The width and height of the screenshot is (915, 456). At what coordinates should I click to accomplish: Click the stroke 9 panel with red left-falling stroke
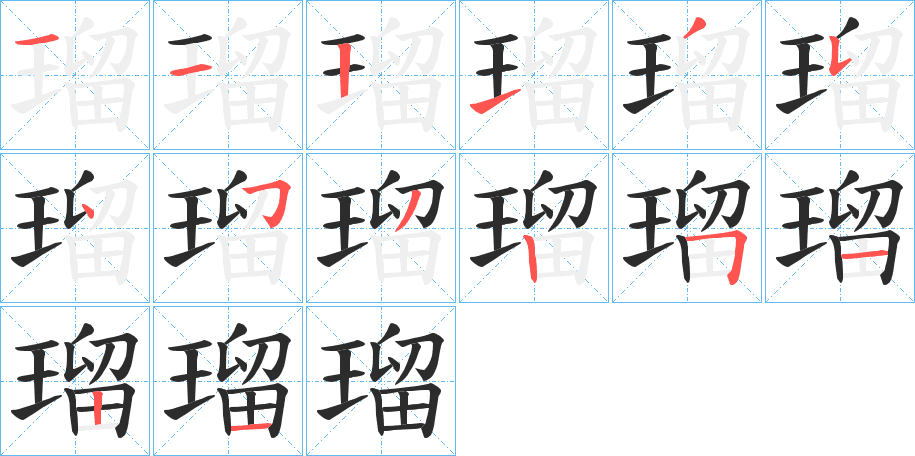[x=381, y=228]
